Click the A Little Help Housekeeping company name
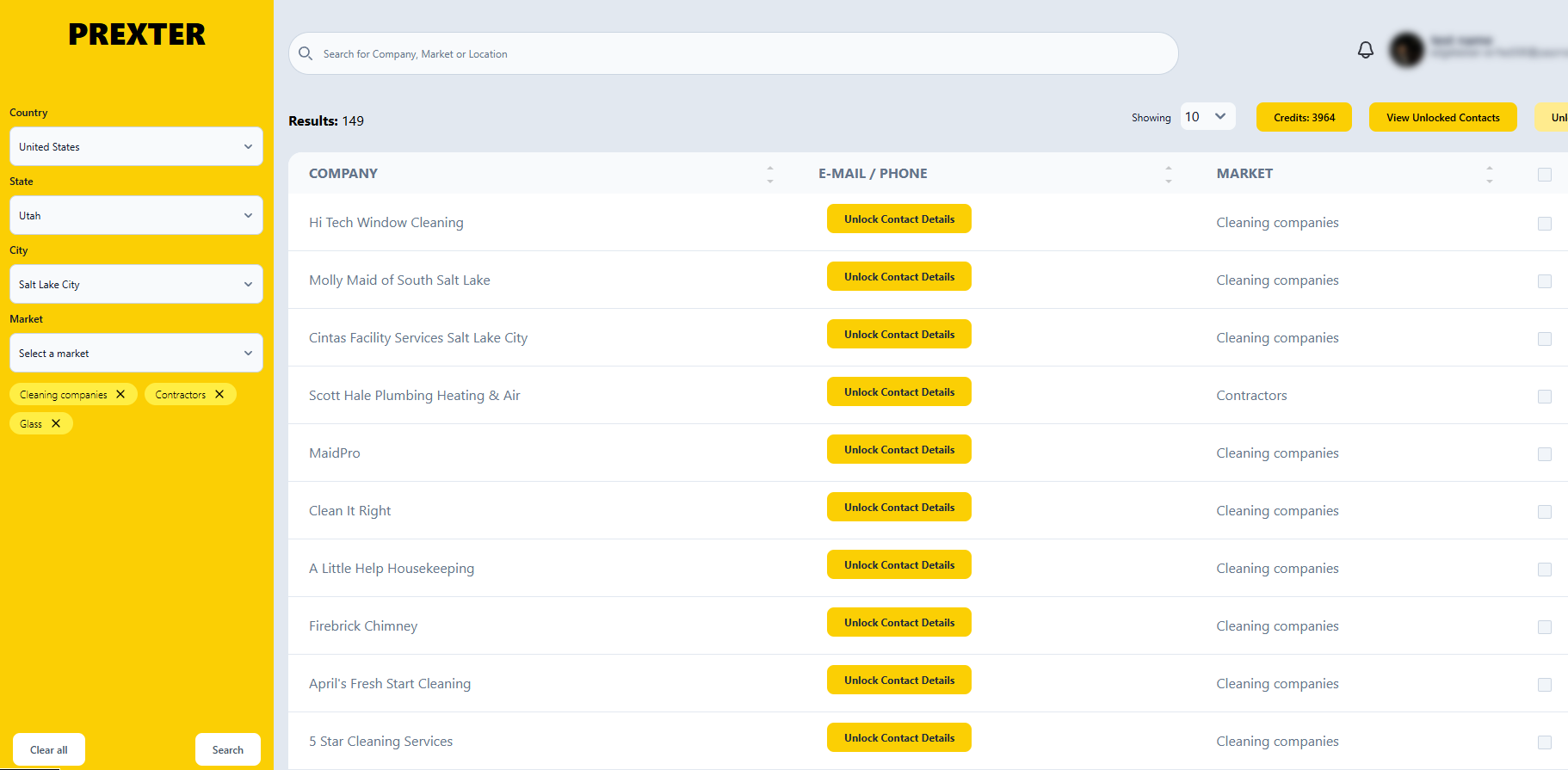This screenshot has height=770, width=1568. pos(392,568)
